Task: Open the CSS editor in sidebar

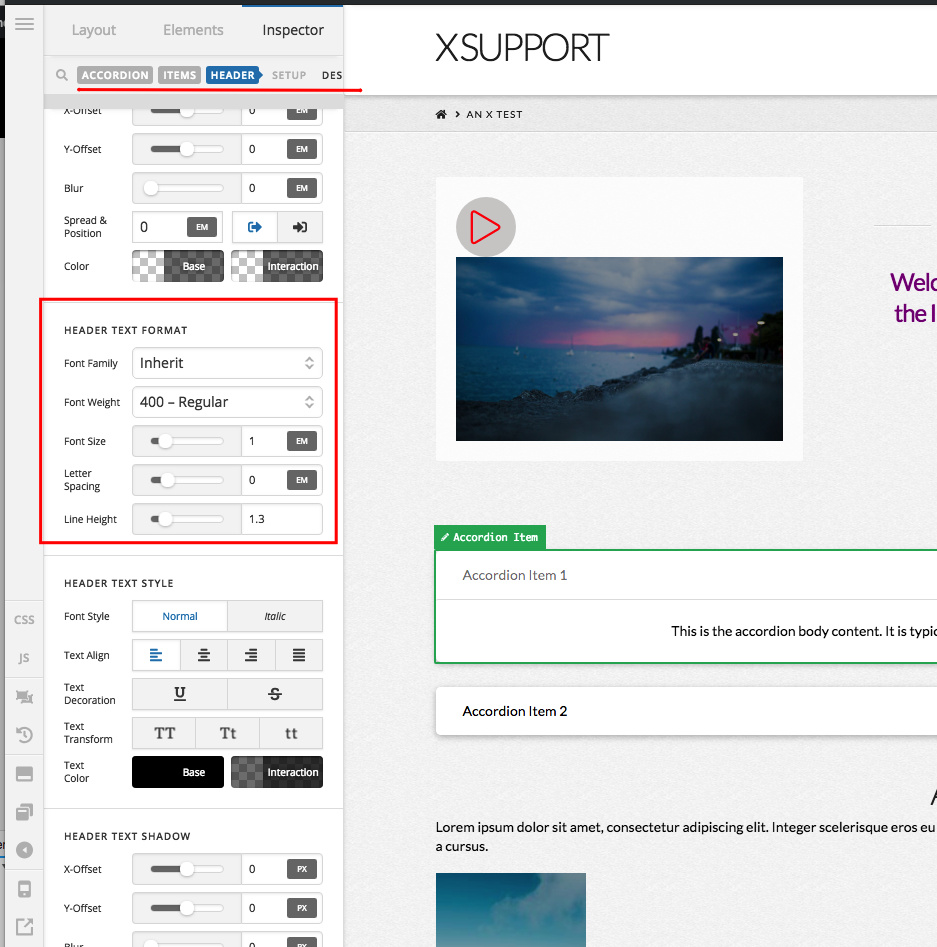Action: click(x=24, y=620)
